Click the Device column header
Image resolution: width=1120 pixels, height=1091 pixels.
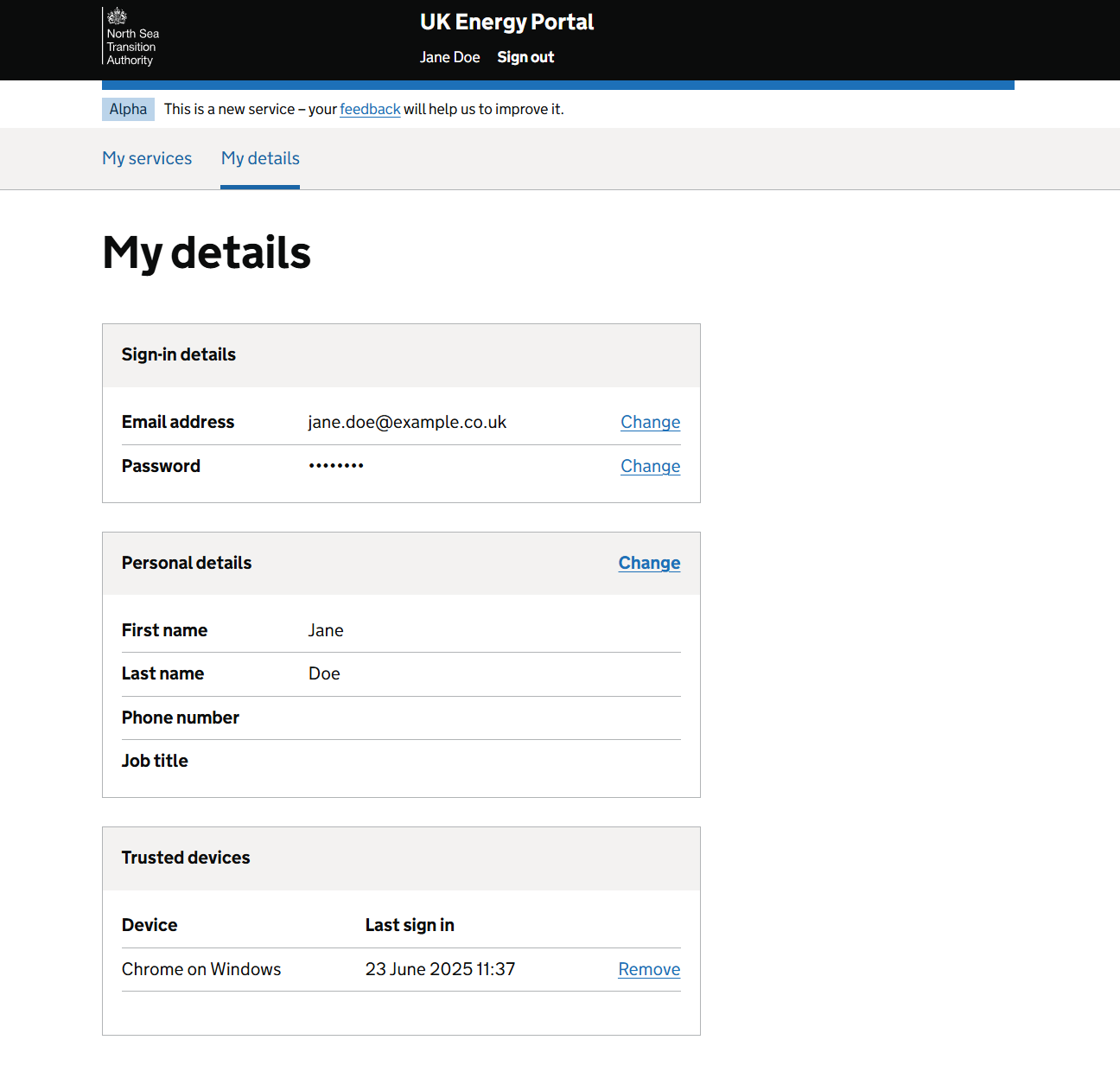(150, 925)
